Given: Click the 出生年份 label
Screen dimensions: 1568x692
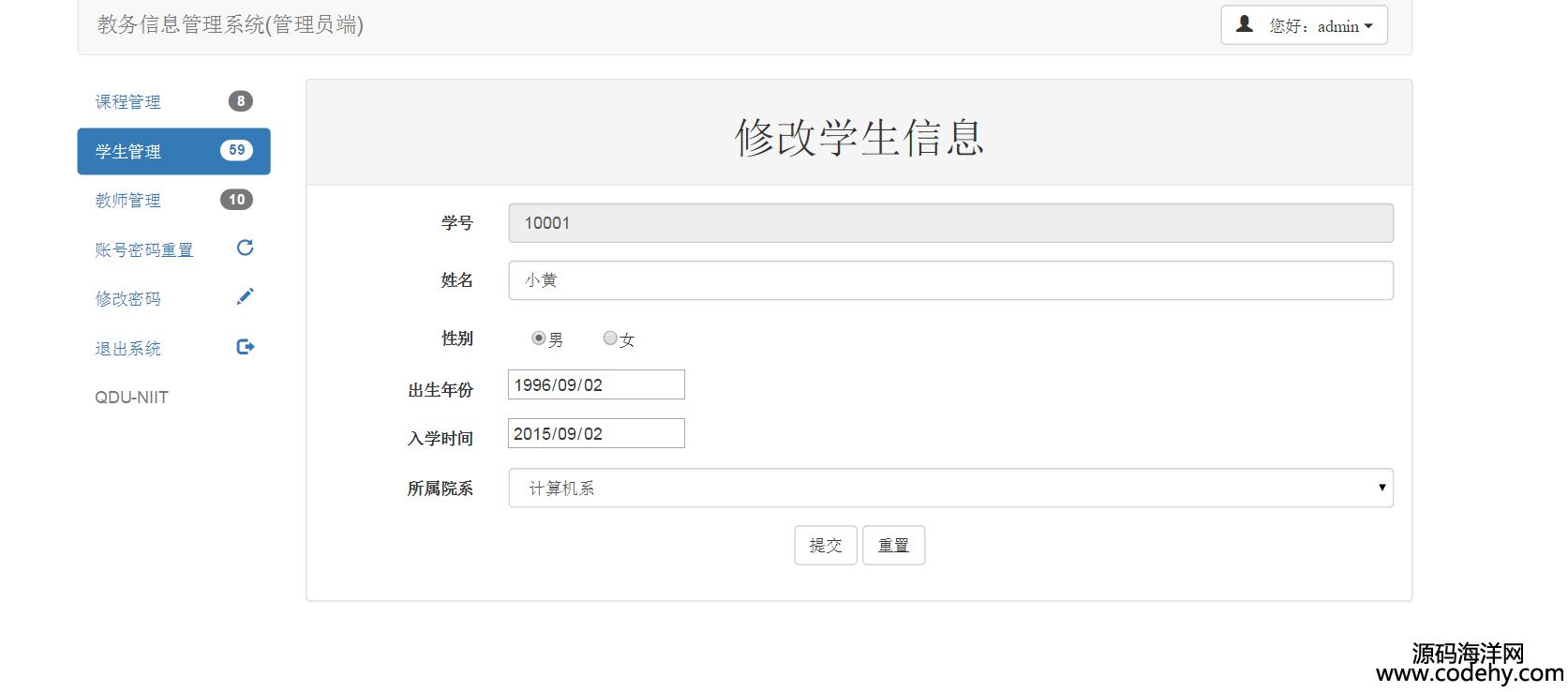Looking at the screenshot, I should (441, 390).
